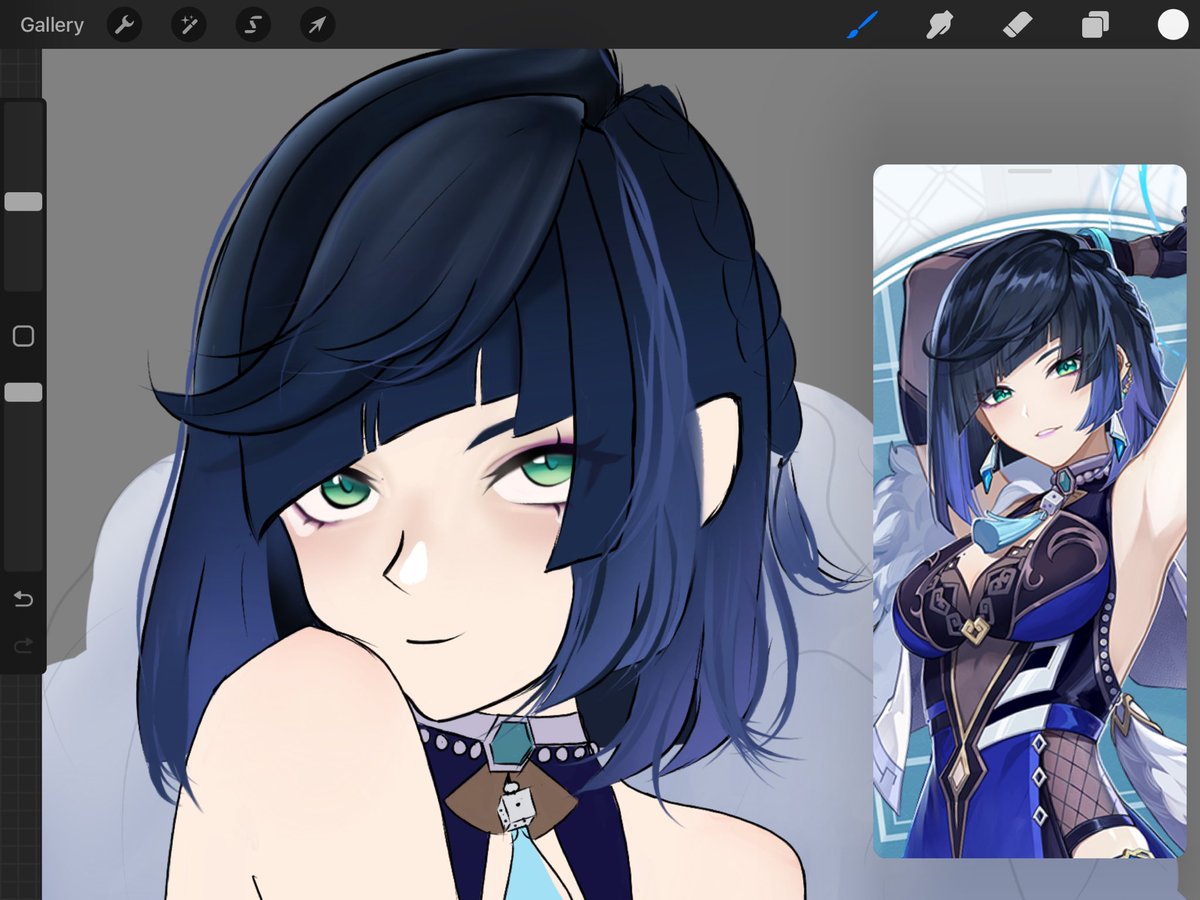This screenshot has width=1200, height=900.
Task: Select the Paintbrush tool
Action: [862, 25]
